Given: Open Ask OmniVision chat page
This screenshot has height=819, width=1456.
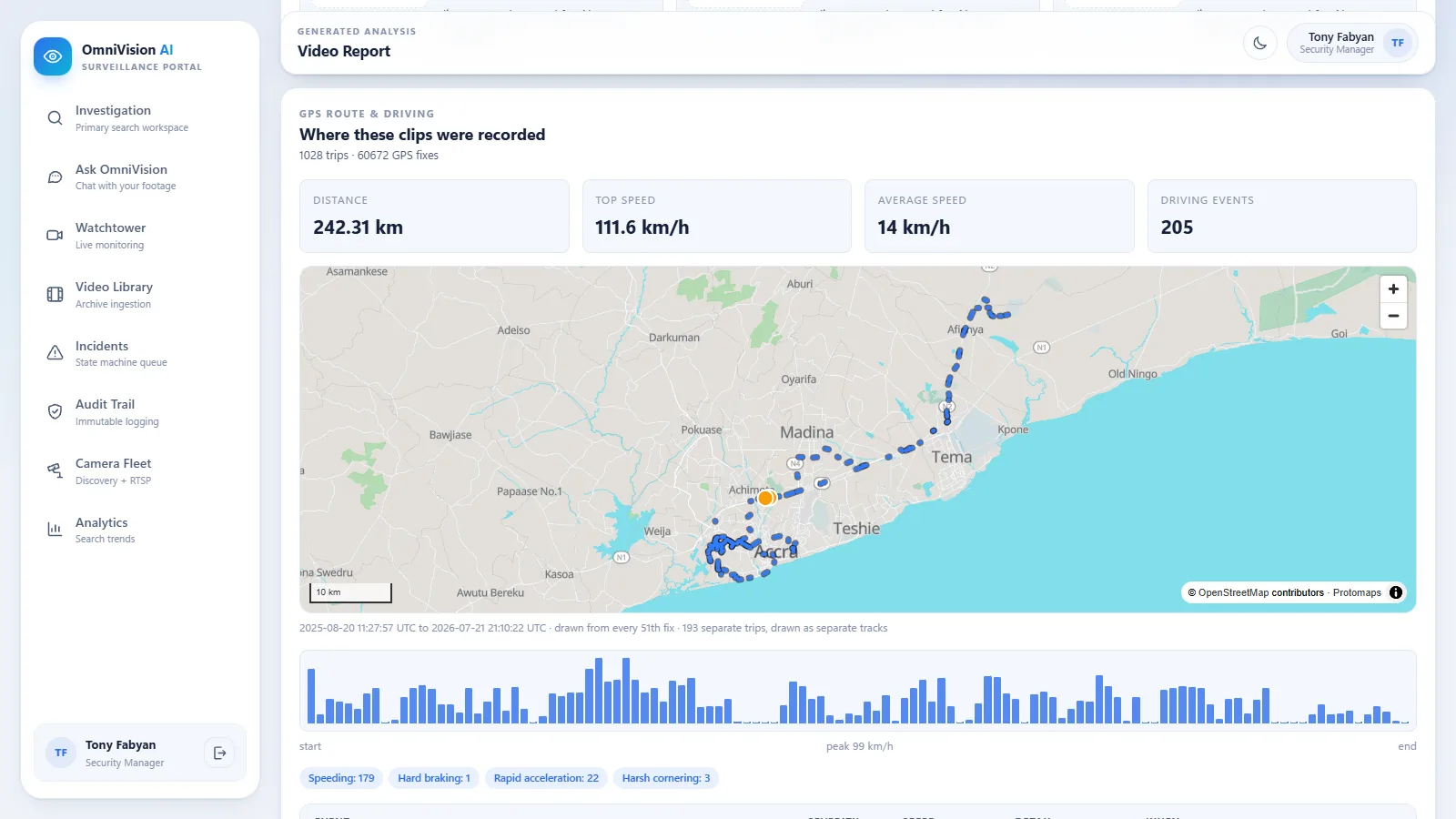Looking at the screenshot, I should (140, 177).
